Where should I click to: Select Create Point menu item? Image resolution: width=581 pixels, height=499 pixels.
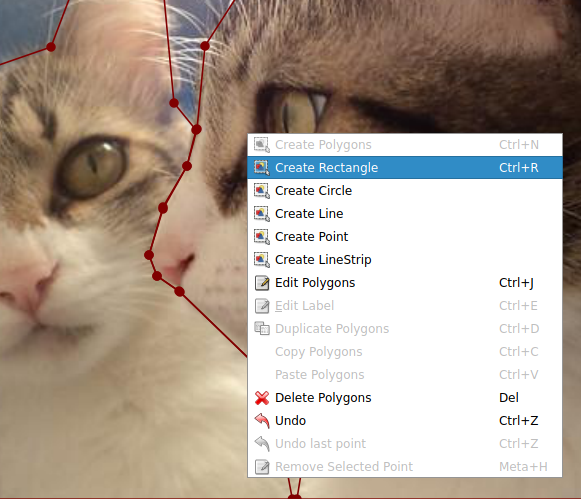(x=405, y=236)
